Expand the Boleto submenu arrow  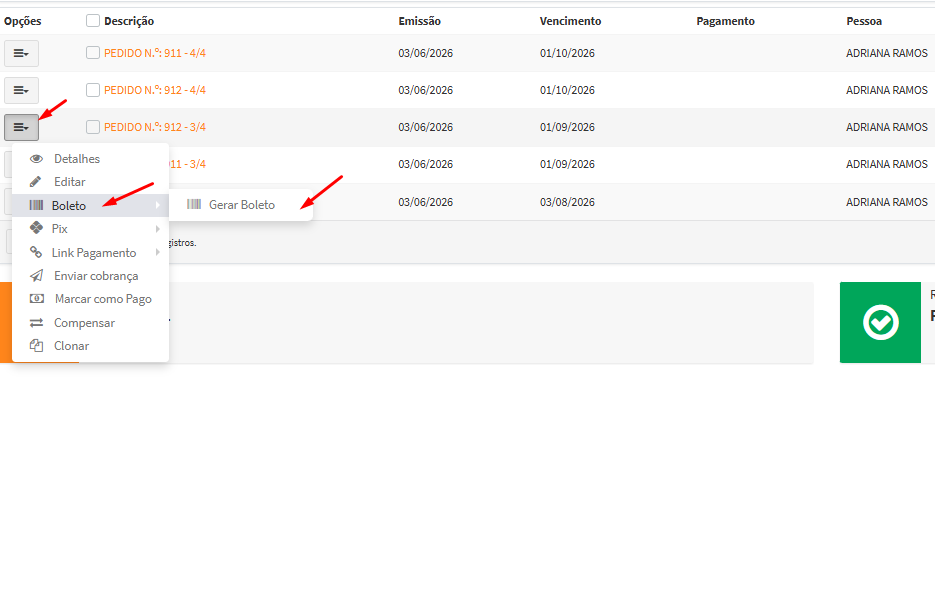coord(158,205)
